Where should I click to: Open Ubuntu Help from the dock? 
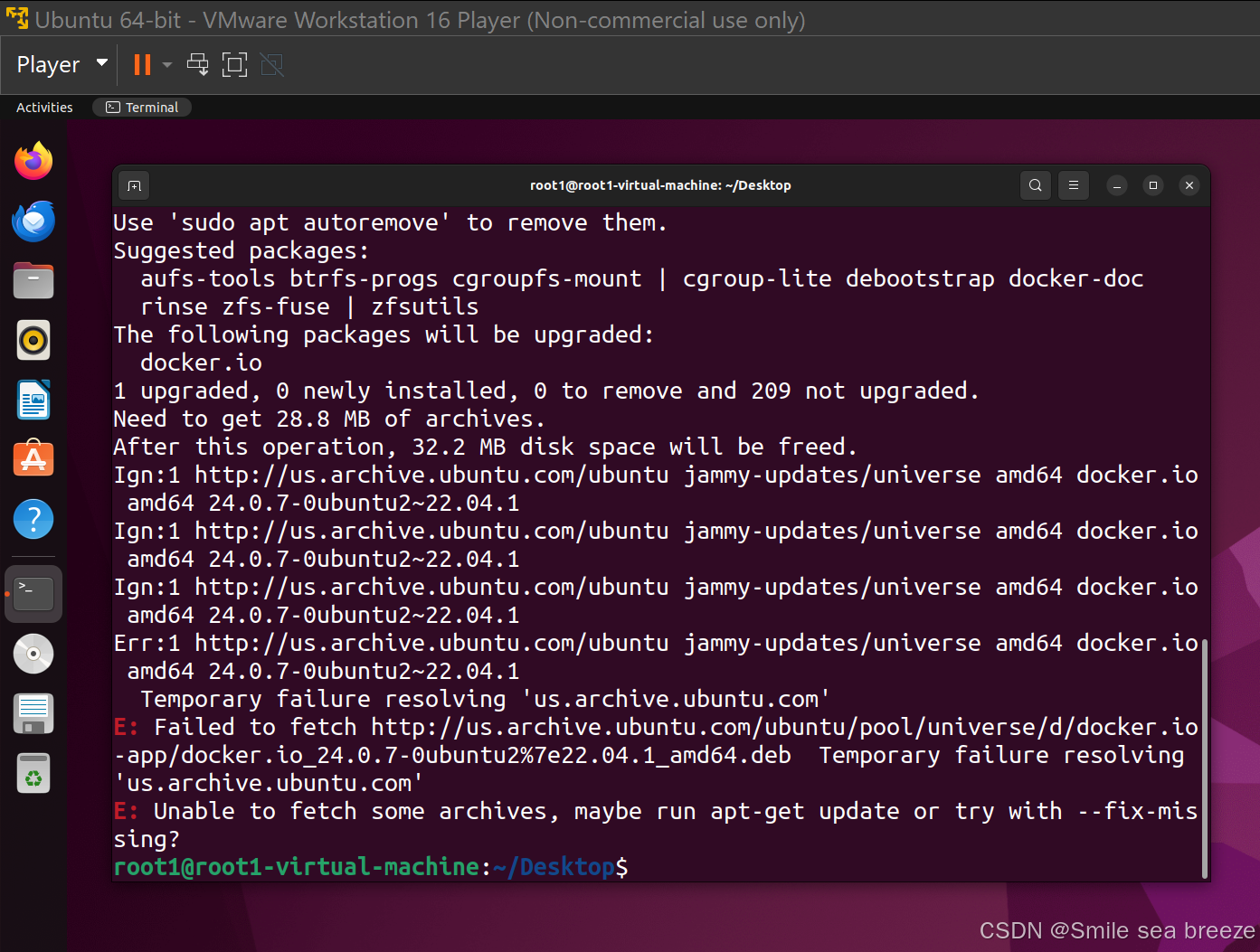click(x=33, y=519)
